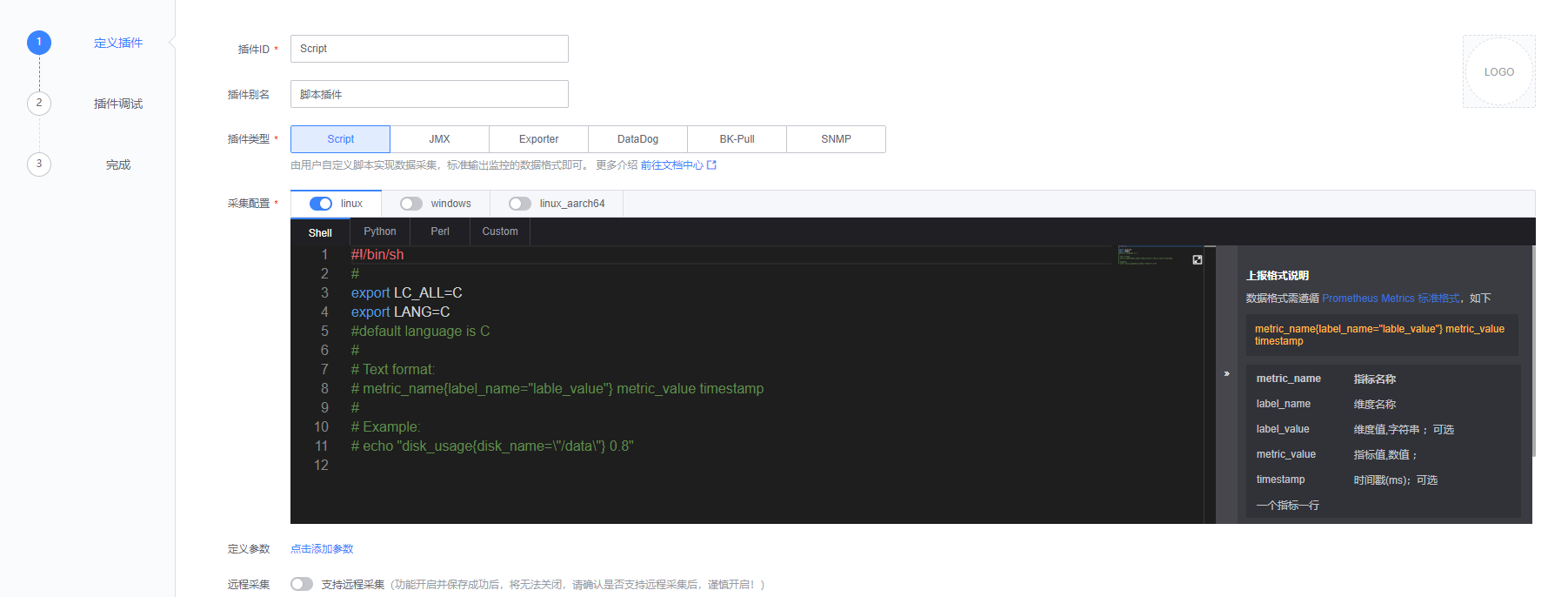Click the metric_name row in format table
This screenshot has width=1568, height=597.
pyautogui.click(x=1383, y=379)
